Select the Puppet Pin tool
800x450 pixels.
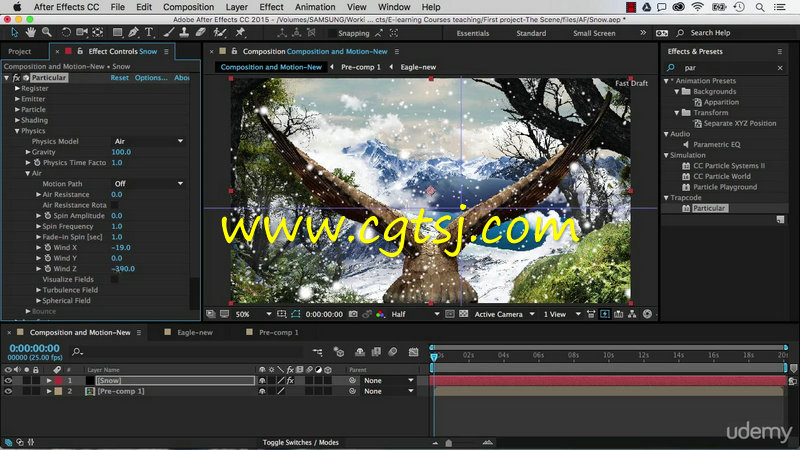tap(240, 33)
